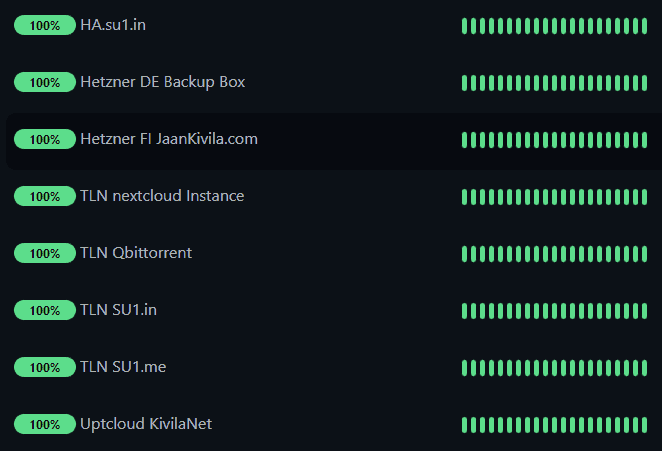Click the heartbeat bar of Uptcloud KivilaNet
The width and height of the screenshot is (662, 451).
(x=554, y=424)
